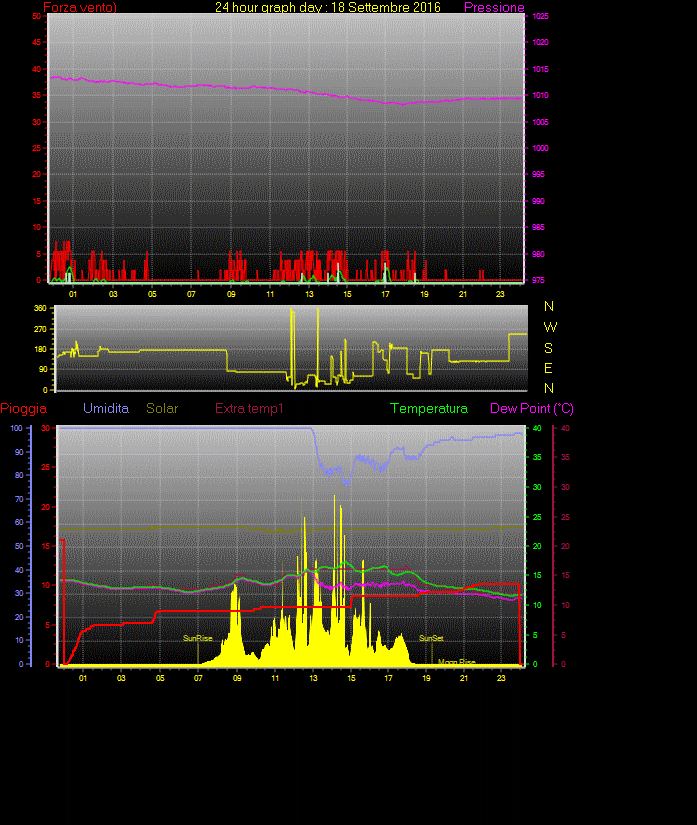
Task: Click the graph title showing 18 Settembre 2016
Action: pyautogui.click(x=328, y=7)
